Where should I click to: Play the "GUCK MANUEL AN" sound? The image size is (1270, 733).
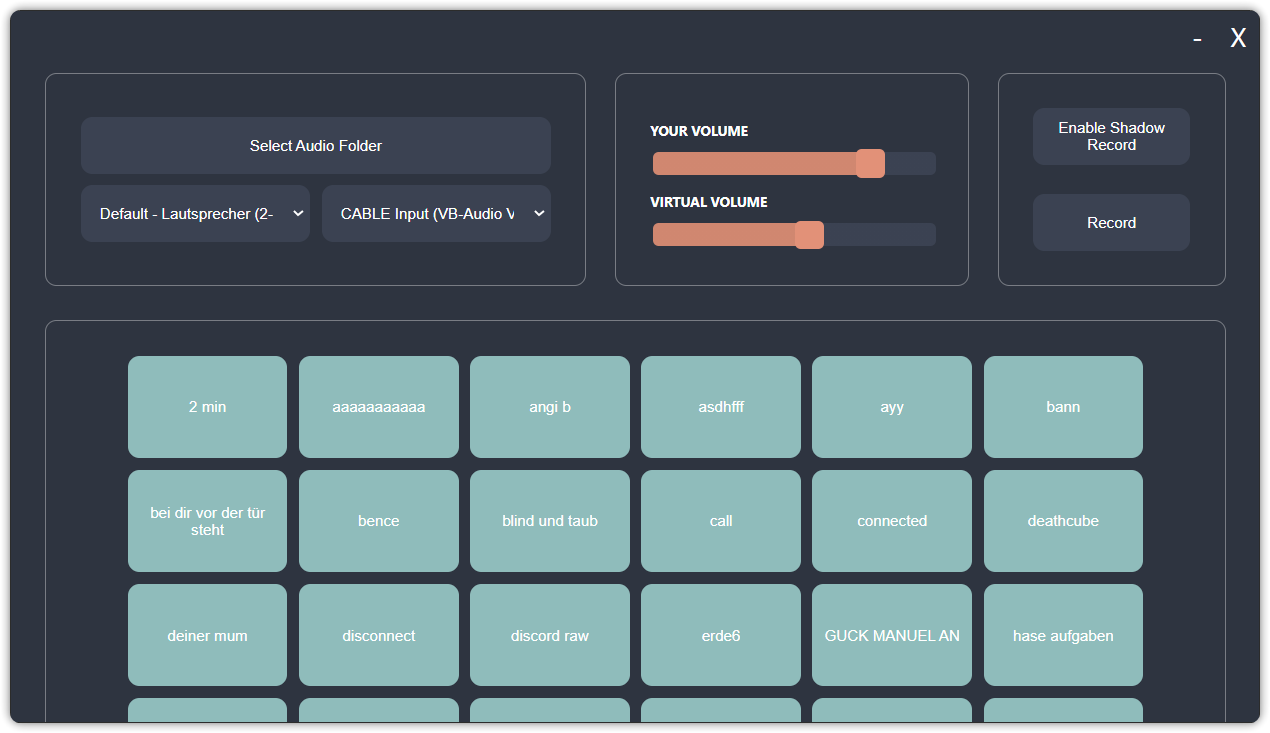tap(892, 635)
